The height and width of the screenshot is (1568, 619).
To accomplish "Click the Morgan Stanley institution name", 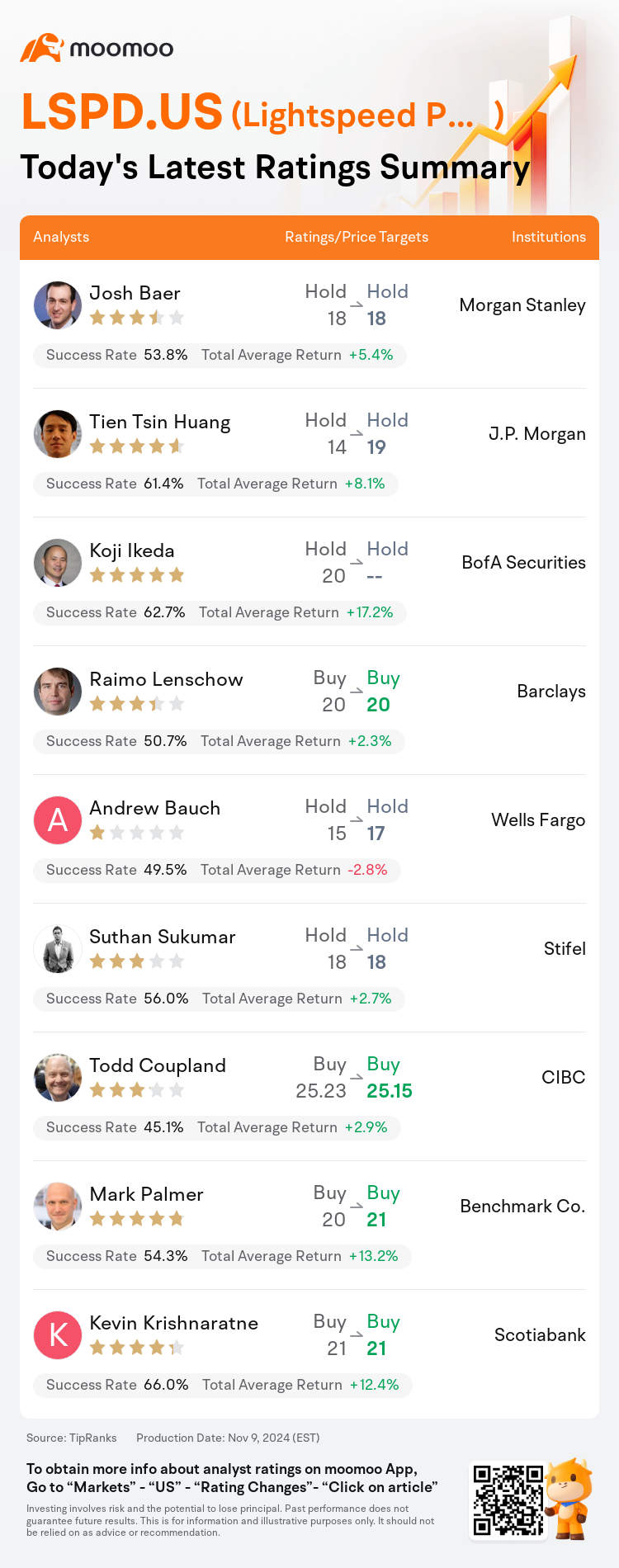I will click(522, 305).
